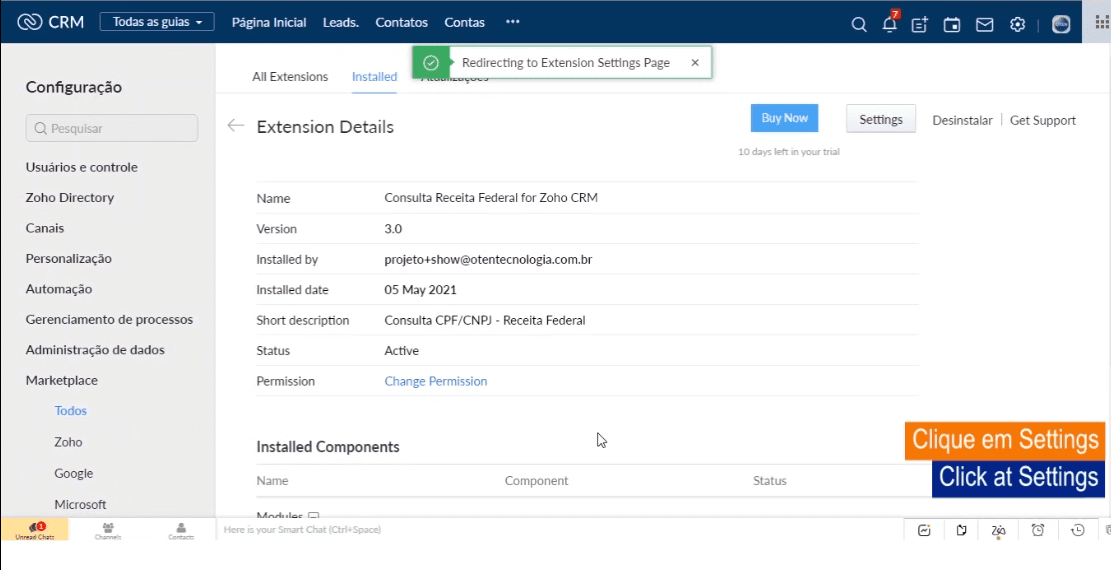Open the notifications bell
This screenshot has width=1111, height=570.
coord(889,24)
